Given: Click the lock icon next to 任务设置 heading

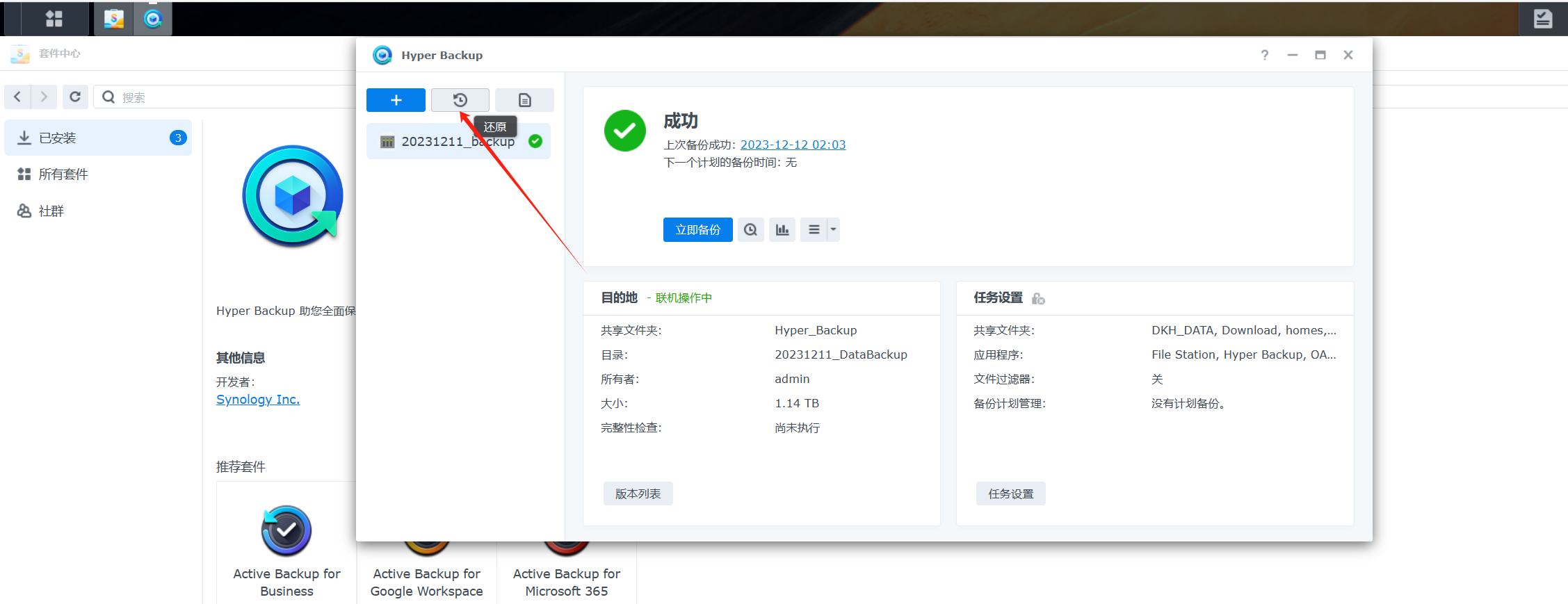Looking at the screenshot, I should [x=1038, y=298].
